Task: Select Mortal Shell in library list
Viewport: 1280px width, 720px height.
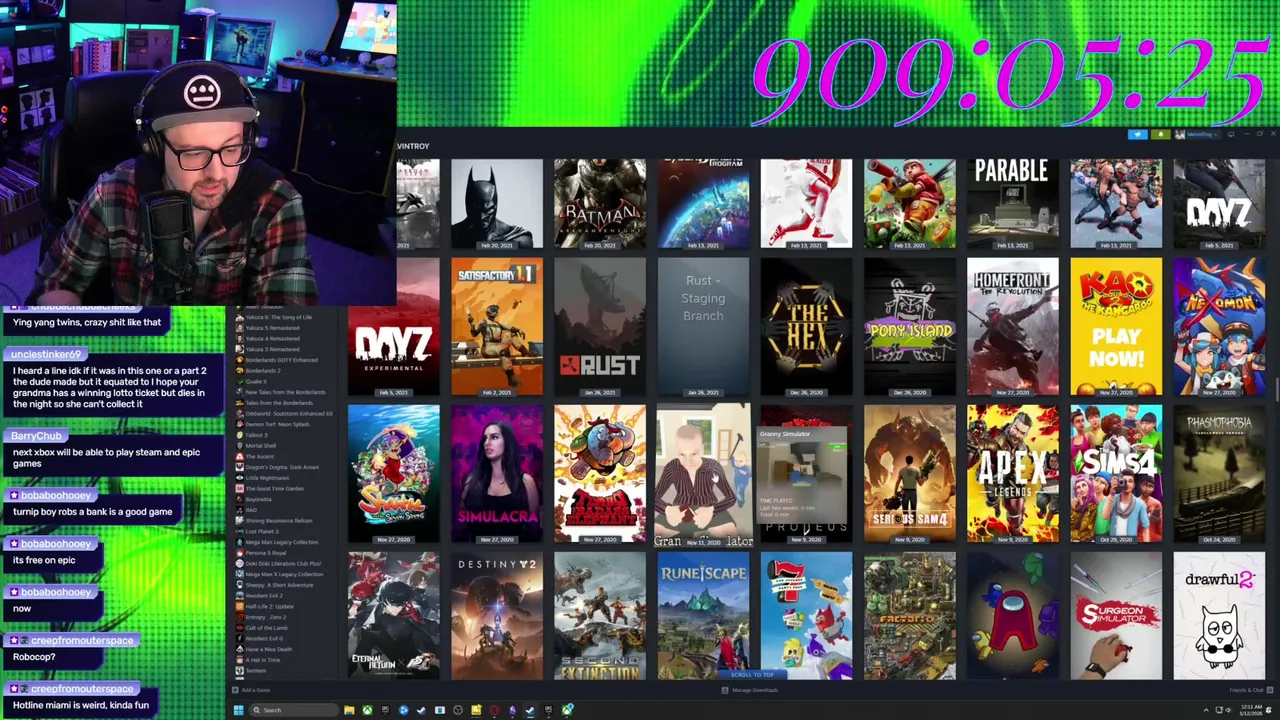Action: coord(260,445)
